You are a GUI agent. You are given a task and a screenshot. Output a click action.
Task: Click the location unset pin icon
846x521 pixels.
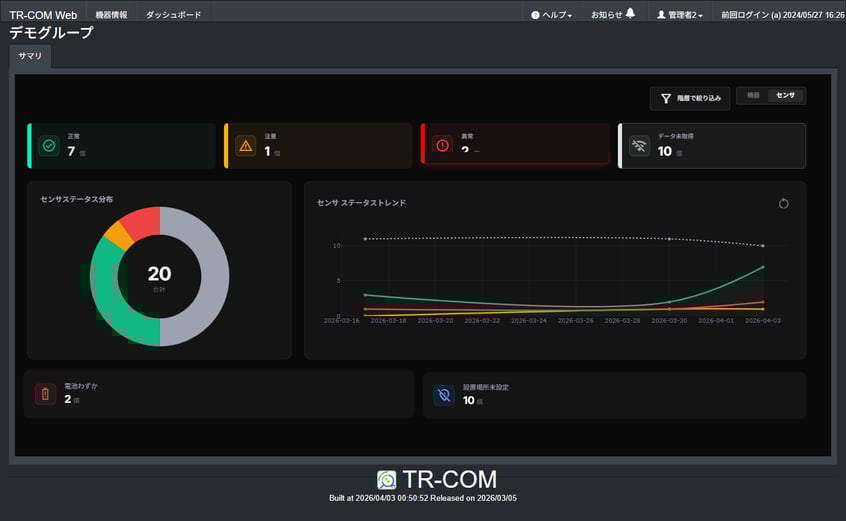444,395
